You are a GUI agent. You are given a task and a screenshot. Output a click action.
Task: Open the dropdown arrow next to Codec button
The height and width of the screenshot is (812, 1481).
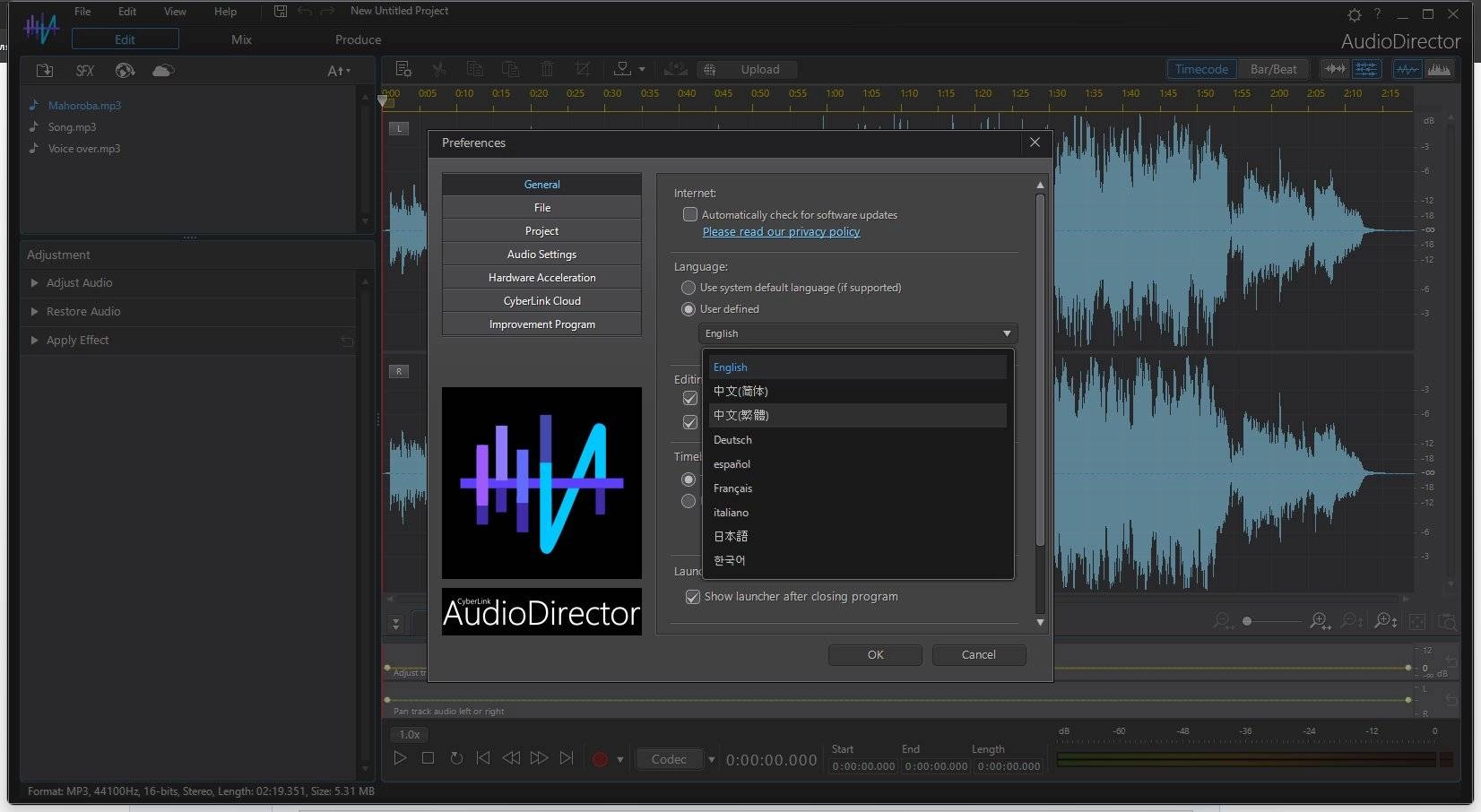point(712,760)
